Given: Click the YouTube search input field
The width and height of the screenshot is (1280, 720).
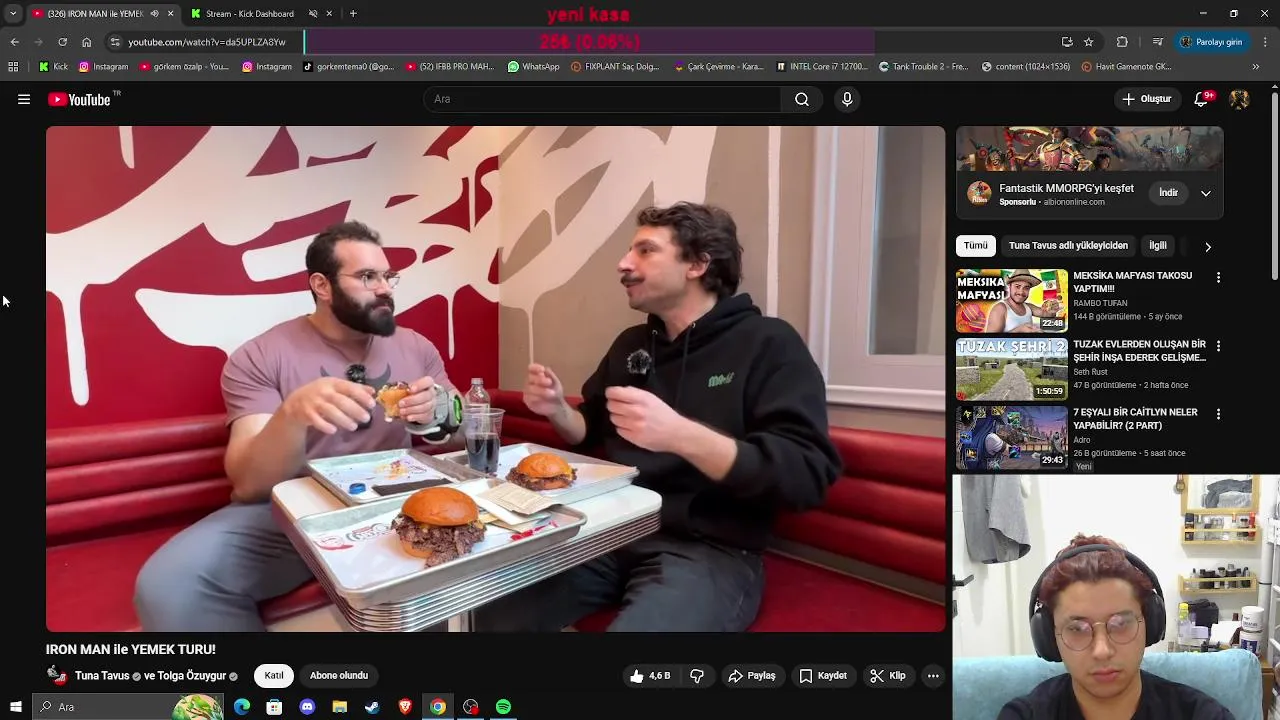Looking at the screenshot, I should [602, 99].
